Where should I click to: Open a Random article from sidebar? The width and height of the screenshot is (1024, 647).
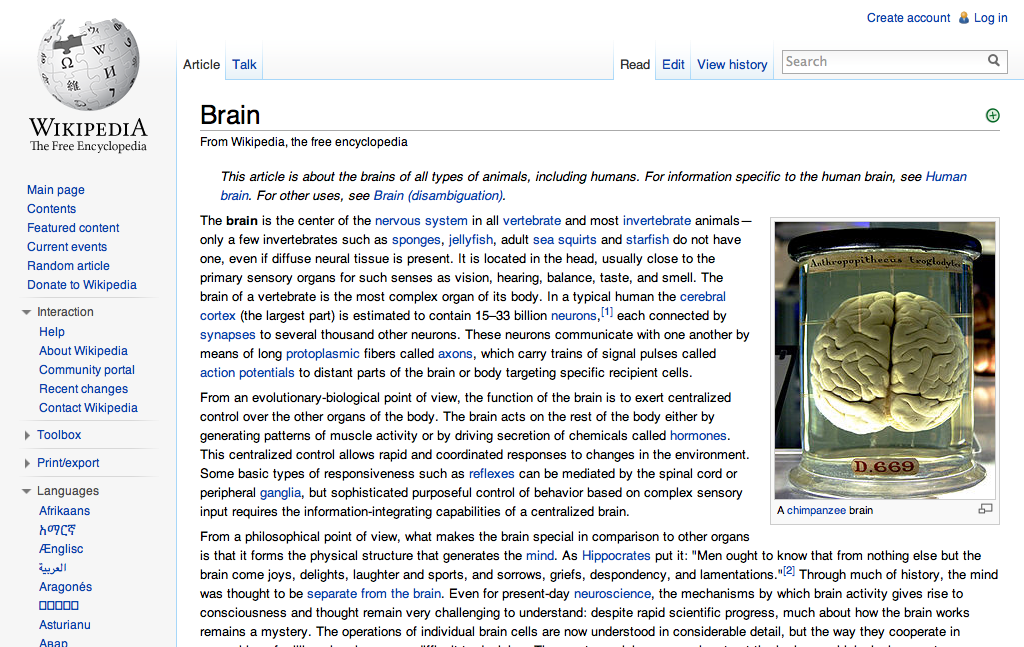point(68,266)
